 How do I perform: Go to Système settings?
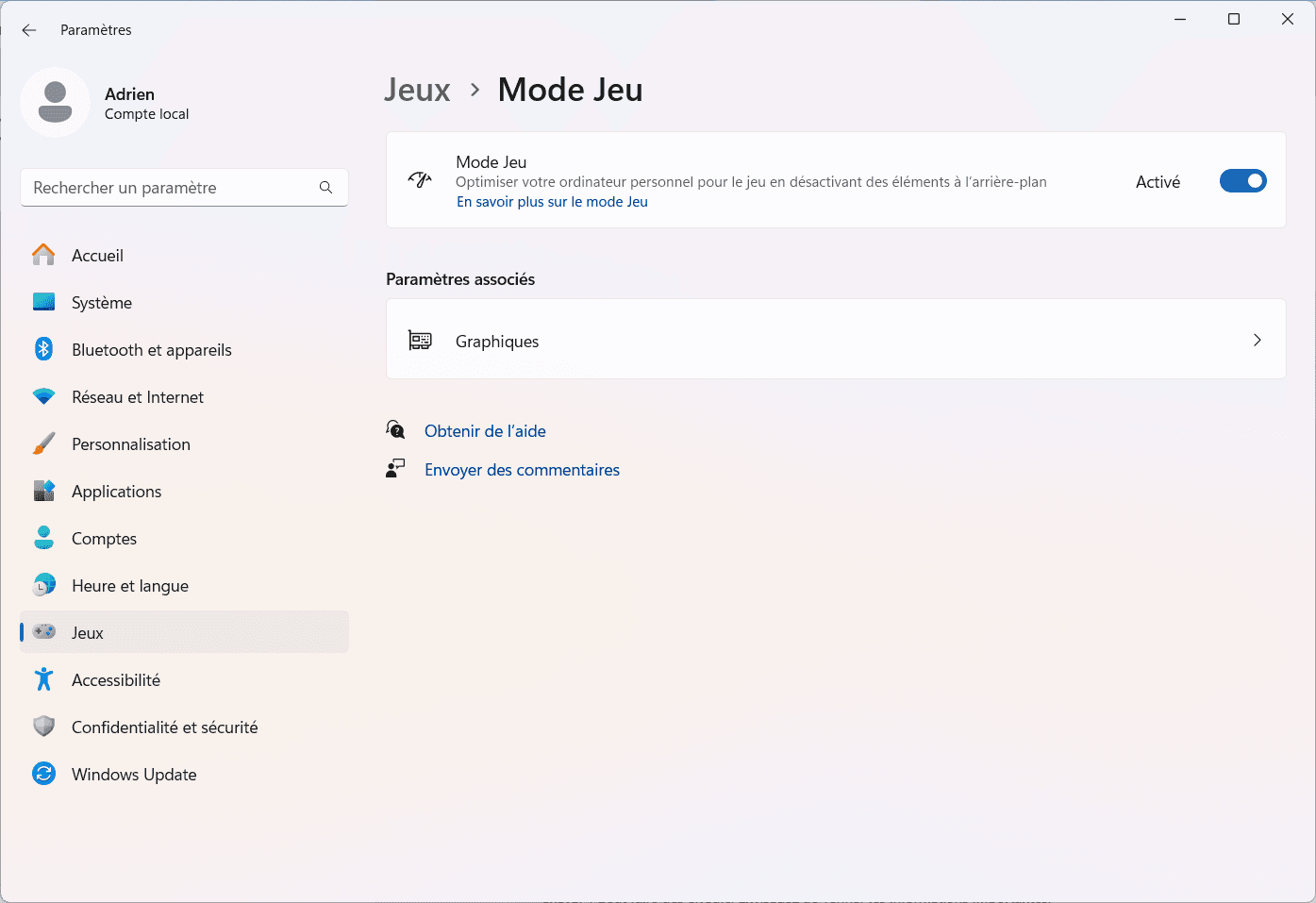click(184, 303)
